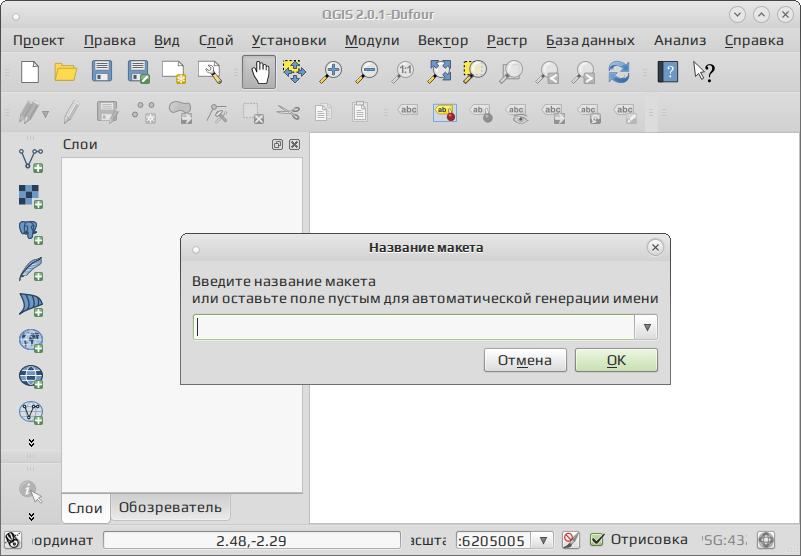Open CRS status globe icon

click(x=766, y=540)
